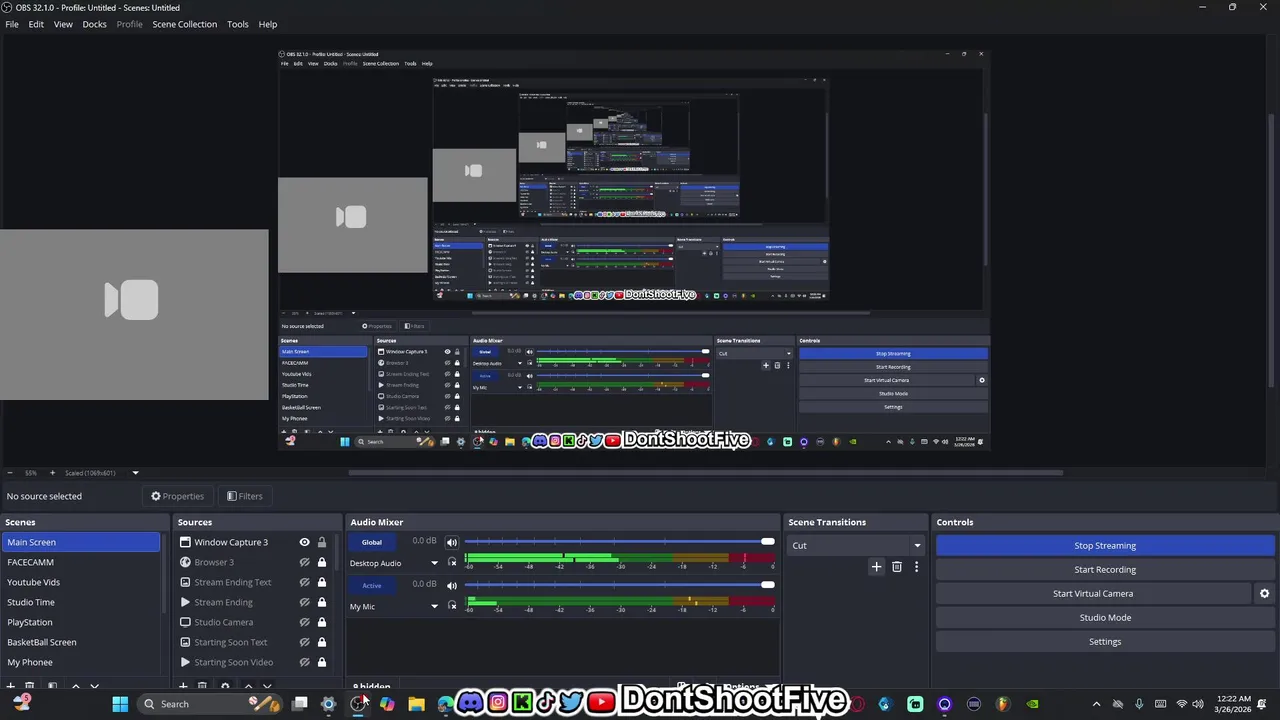Open the Help menu

(268, 24)
